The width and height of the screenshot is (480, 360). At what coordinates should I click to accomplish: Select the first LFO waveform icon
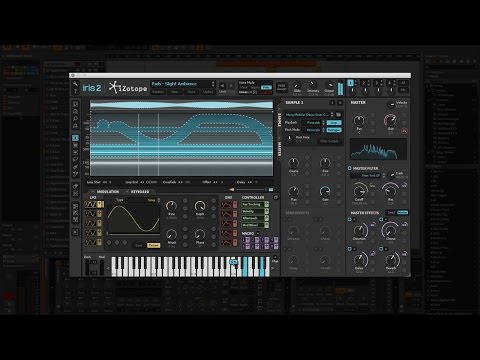pos(90,204)
